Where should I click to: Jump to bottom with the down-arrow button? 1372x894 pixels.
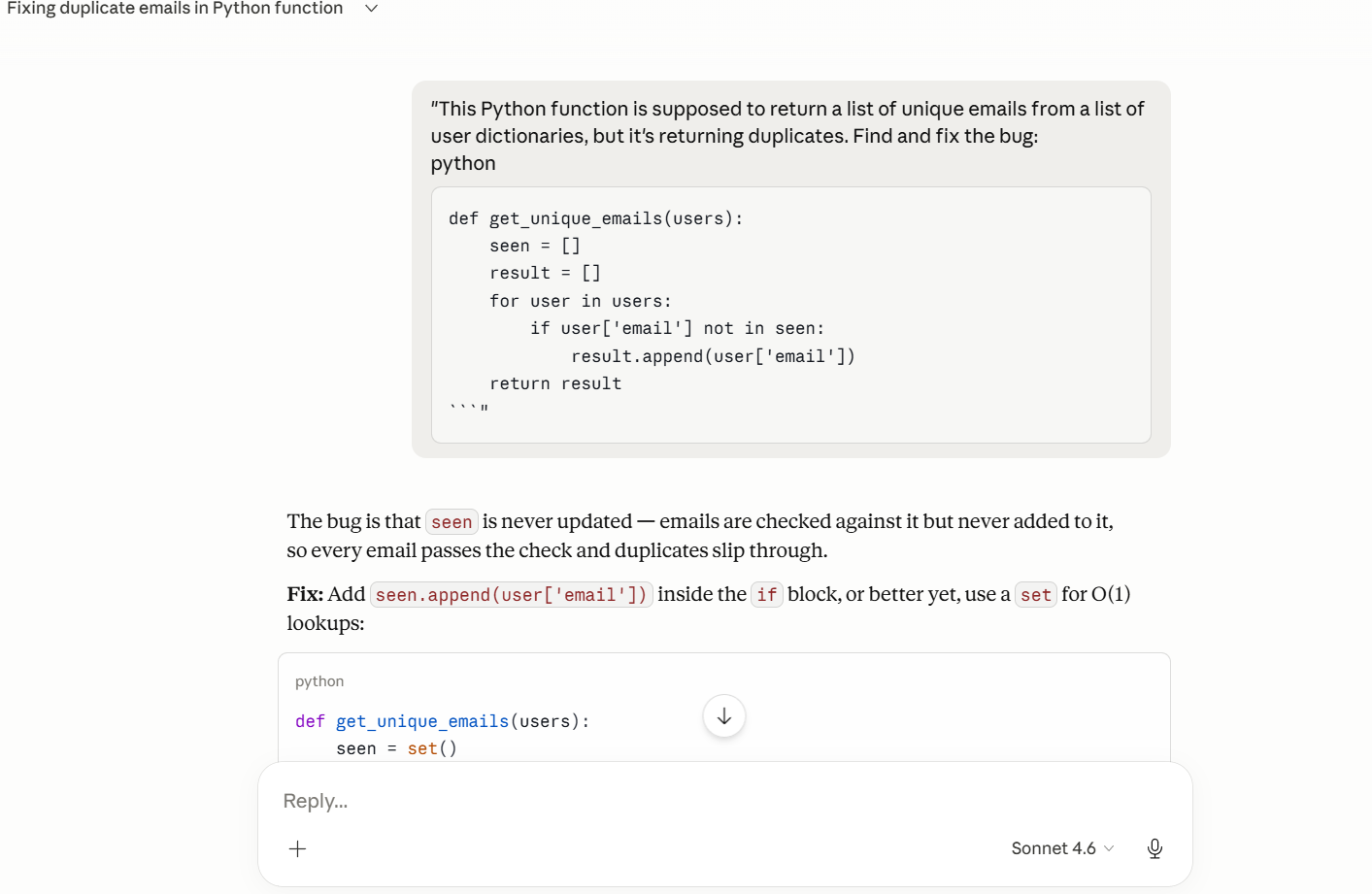(724, 716)
